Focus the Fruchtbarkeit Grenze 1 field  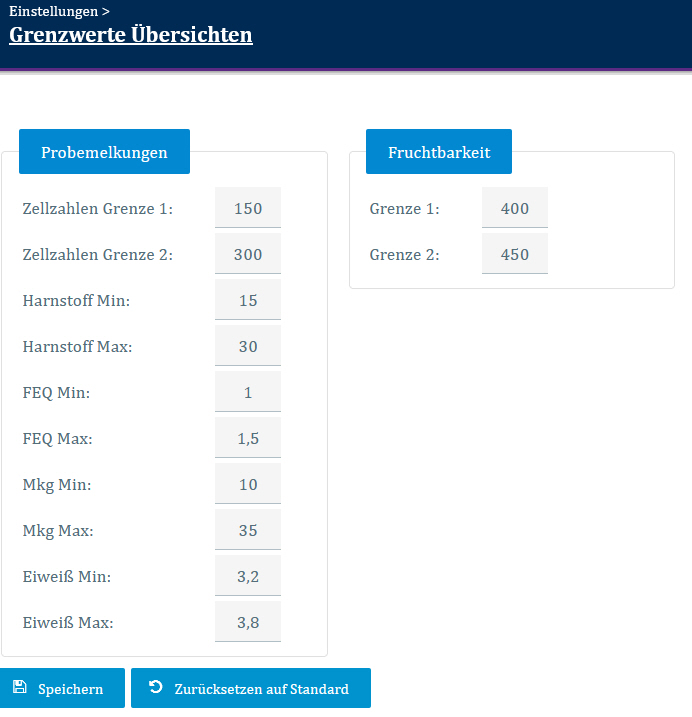514,208
